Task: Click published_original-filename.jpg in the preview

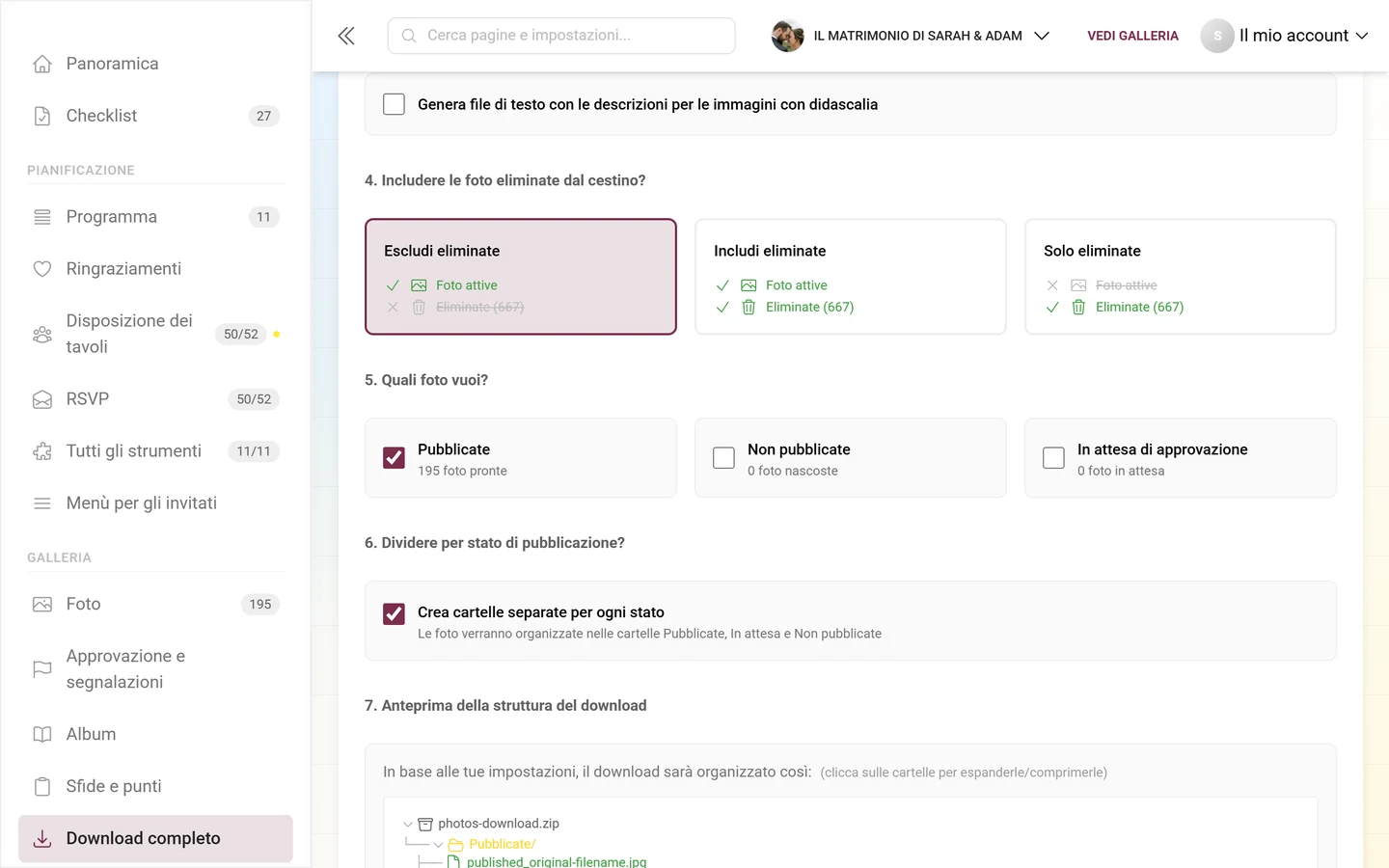Action: pyautogui.click(x=557, y=861)
